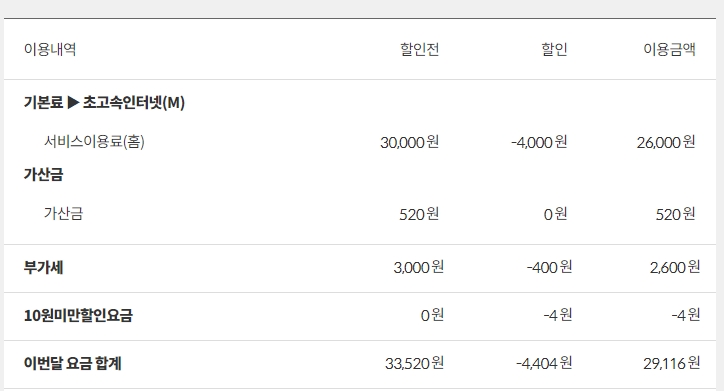Click the 이번달 요금 합계 row label
The width and height of the screenshot is (724, 391).
click(x=72, y=363)
